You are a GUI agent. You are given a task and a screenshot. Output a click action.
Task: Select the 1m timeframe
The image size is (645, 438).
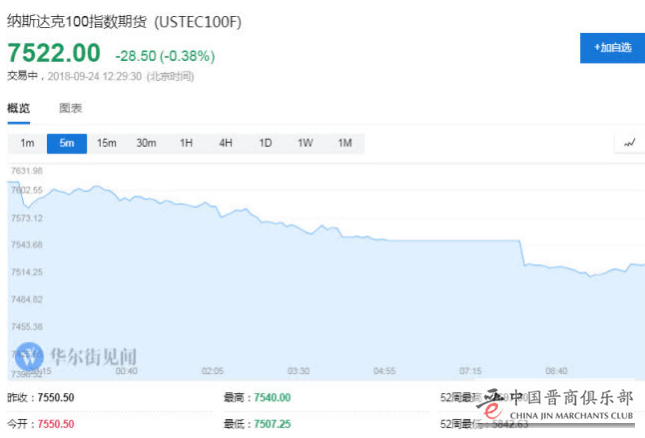[27, 143]
